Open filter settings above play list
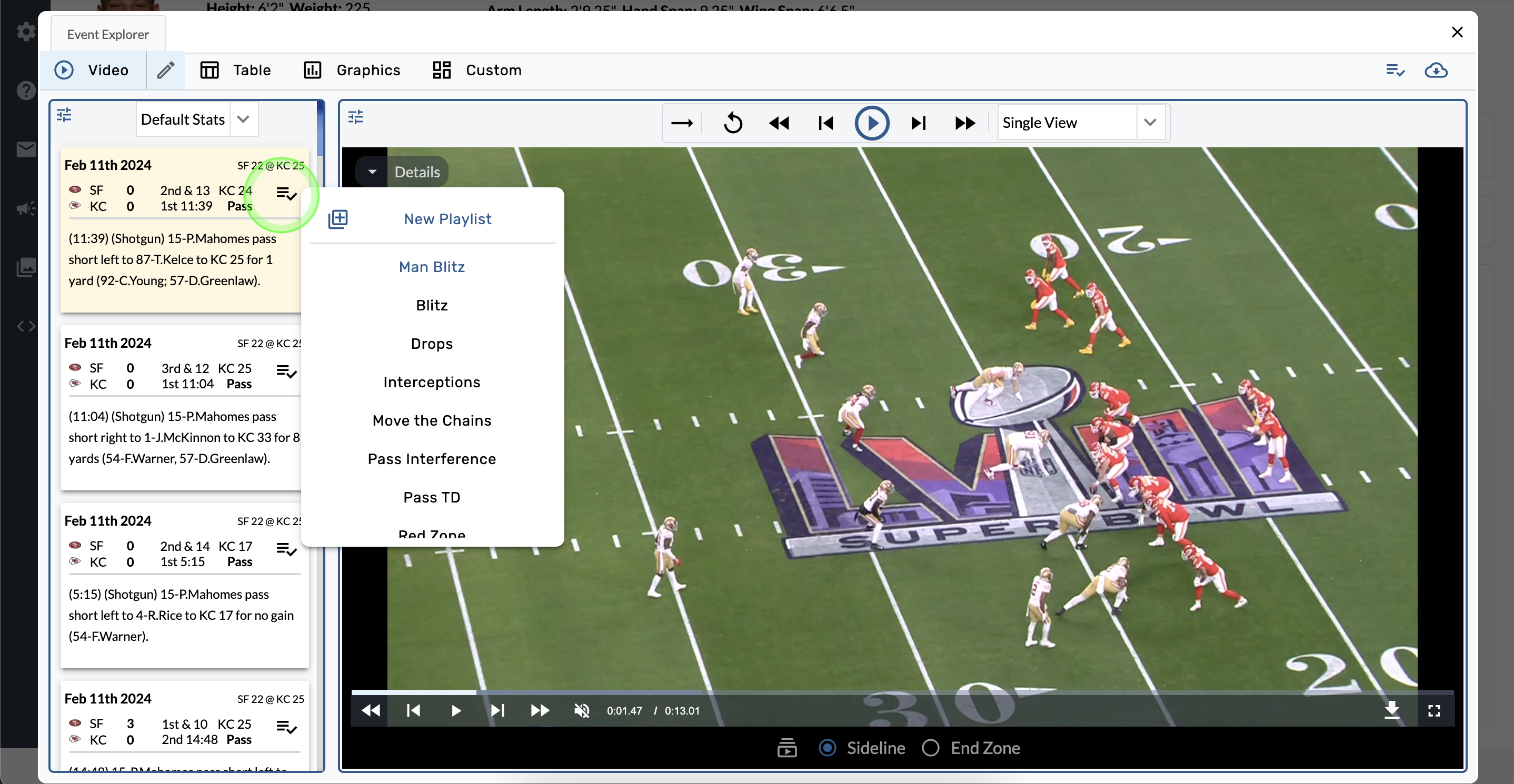Screen dimensions: 1514x784 (x=64, y=115)
